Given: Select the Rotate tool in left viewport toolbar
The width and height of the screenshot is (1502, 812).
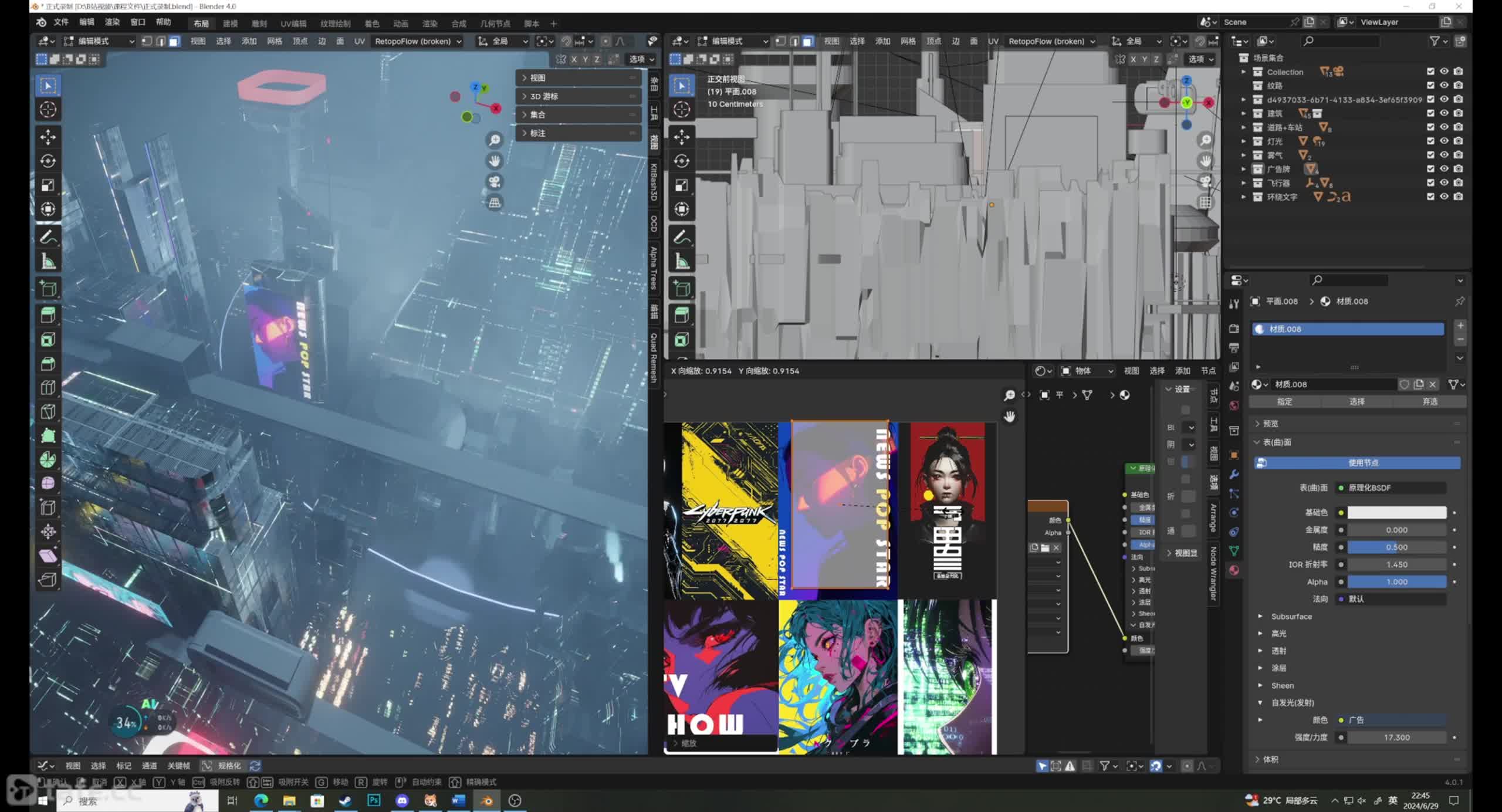Looking at the screenshot, I should (x=48, y=161).
